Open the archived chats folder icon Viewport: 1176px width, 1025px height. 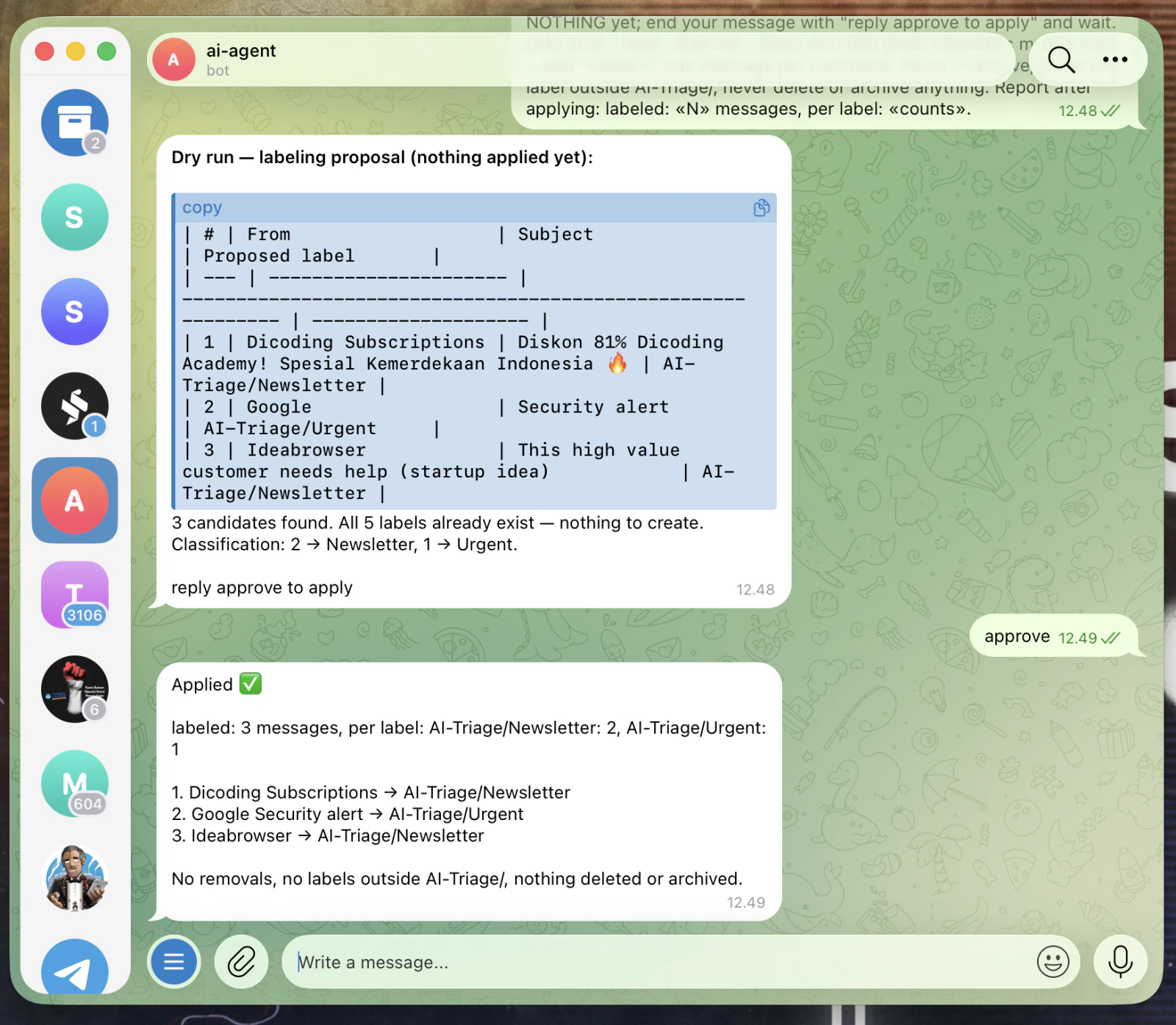pyautogui.click(x=75, y=123)
